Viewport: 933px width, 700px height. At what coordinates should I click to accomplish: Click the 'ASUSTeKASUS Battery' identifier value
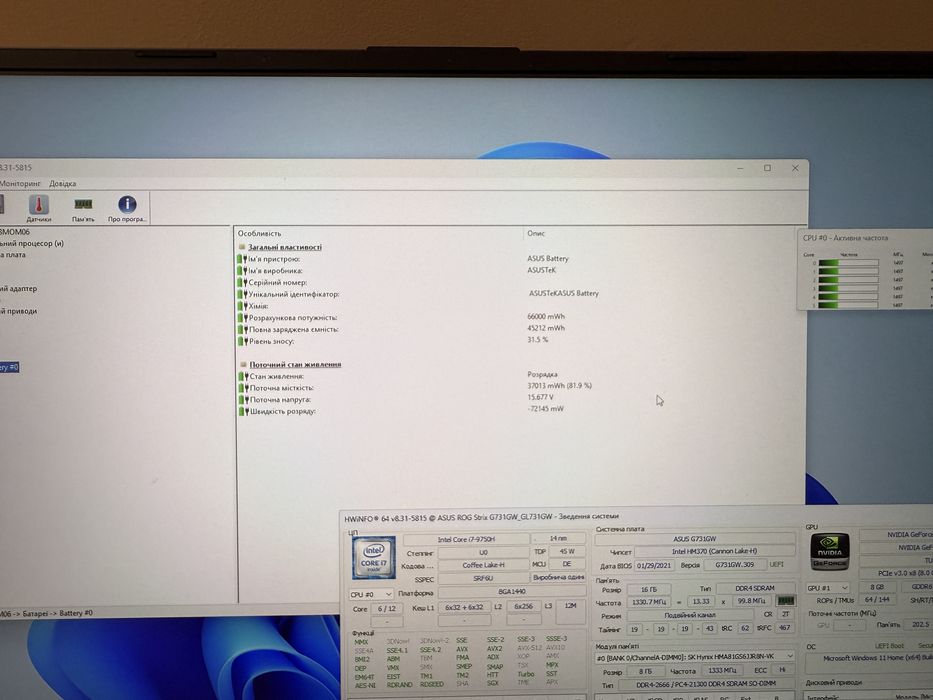click(x=564, y=293)
